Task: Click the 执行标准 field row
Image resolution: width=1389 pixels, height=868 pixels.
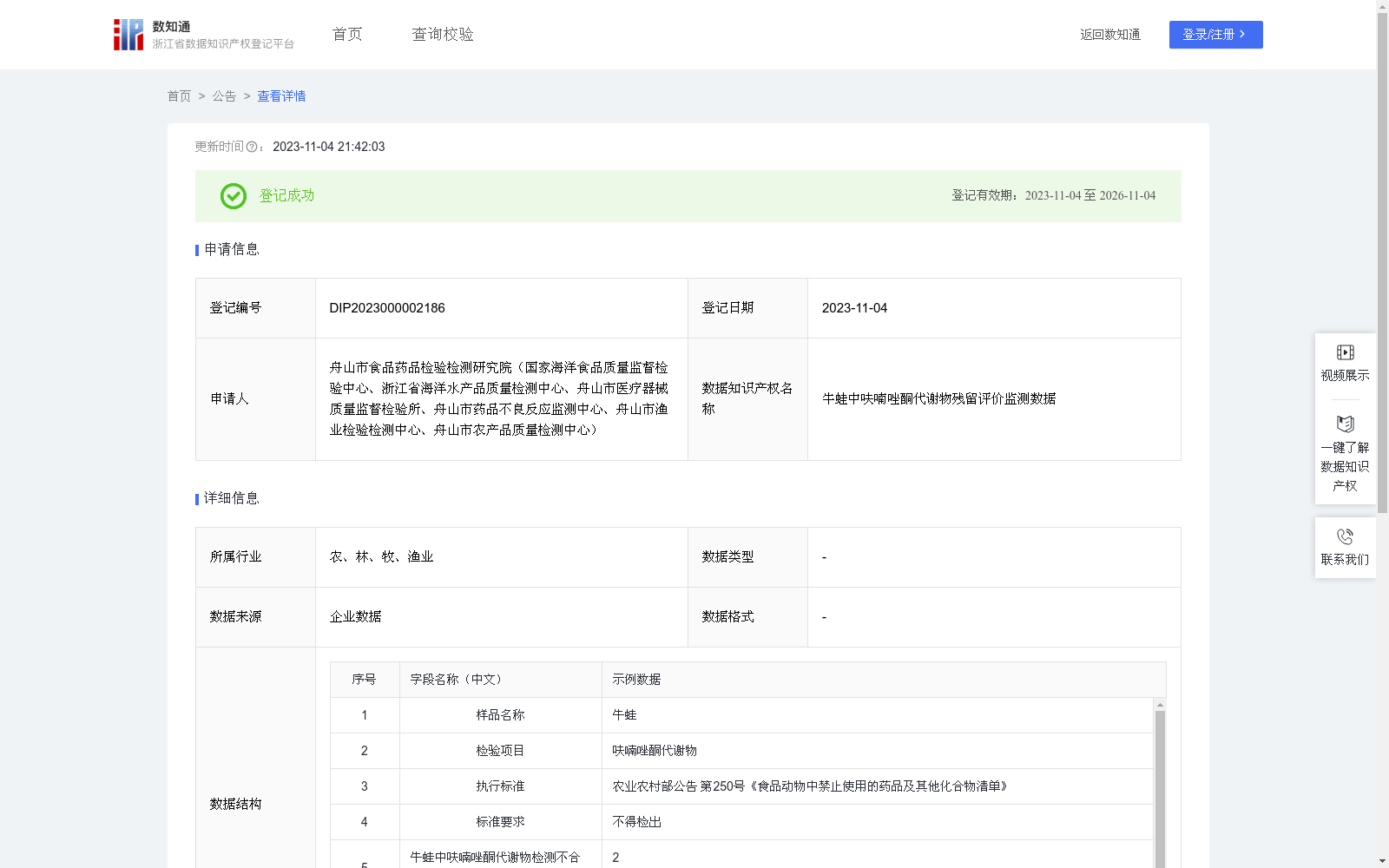Action: [741, 786]
